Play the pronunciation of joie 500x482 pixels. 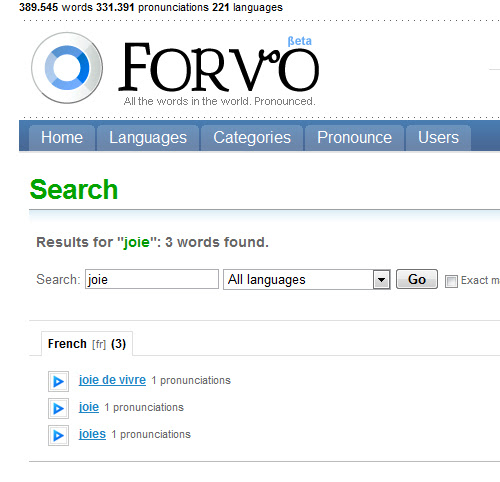point(58,408)
